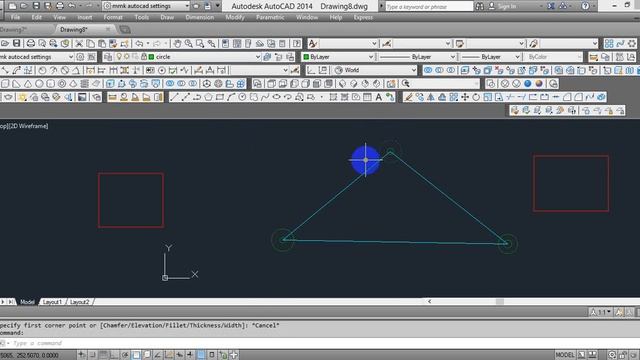Viewport: 640px width, 360px height.
Task: Click the Undo arrow in the standard toolbar
Action: 139,43
